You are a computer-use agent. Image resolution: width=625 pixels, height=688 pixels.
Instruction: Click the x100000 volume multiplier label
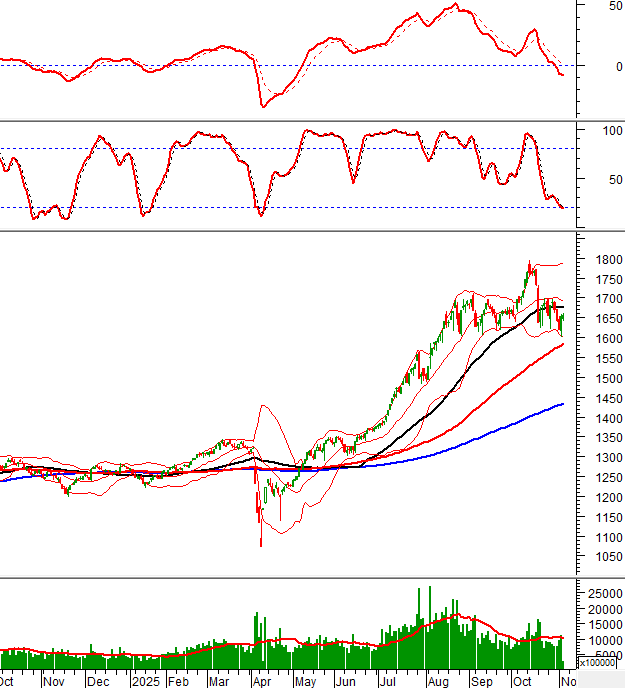pos(602,663)
